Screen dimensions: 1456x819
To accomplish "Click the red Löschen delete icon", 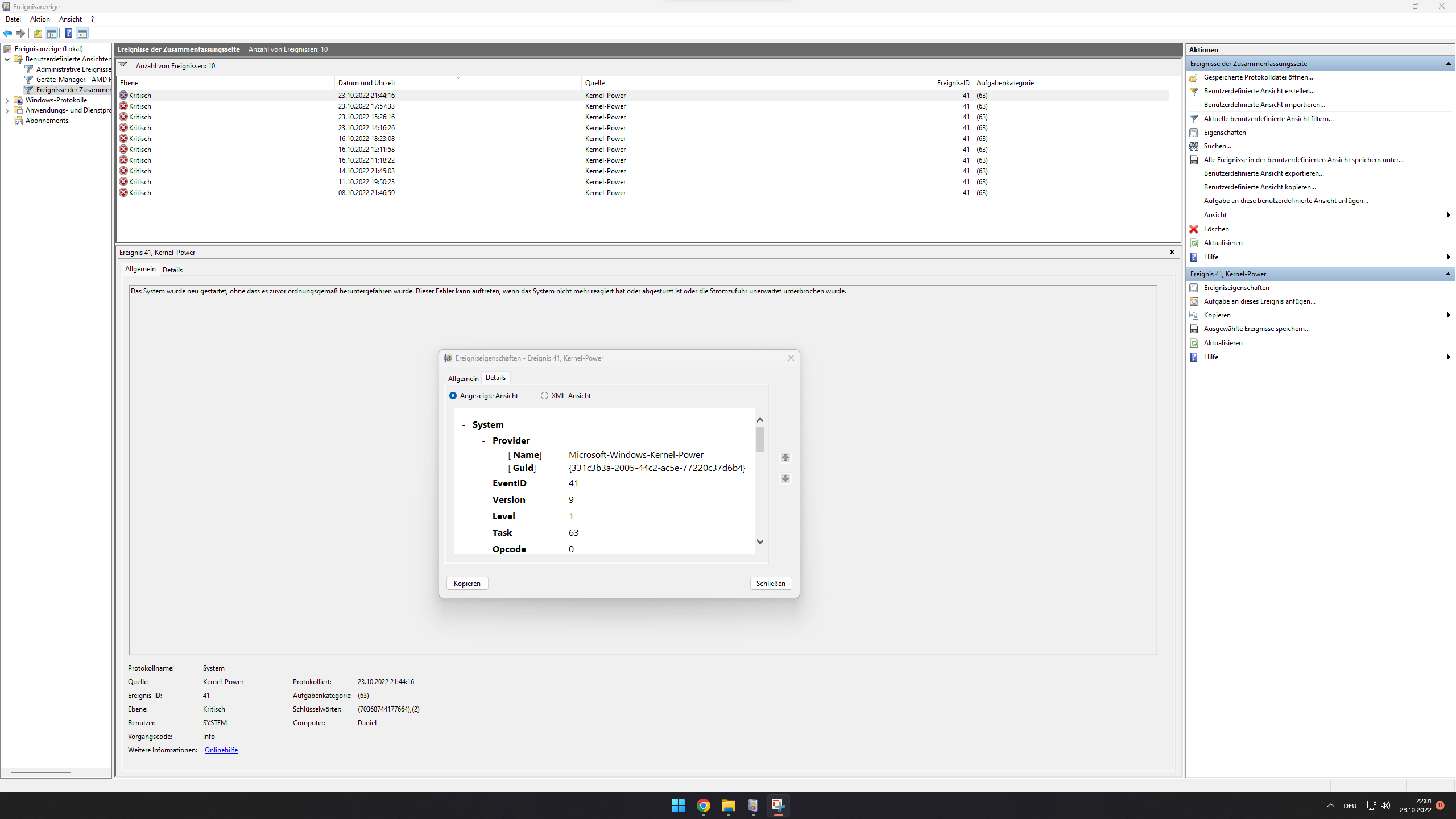I will click(x=1194, y=229).
